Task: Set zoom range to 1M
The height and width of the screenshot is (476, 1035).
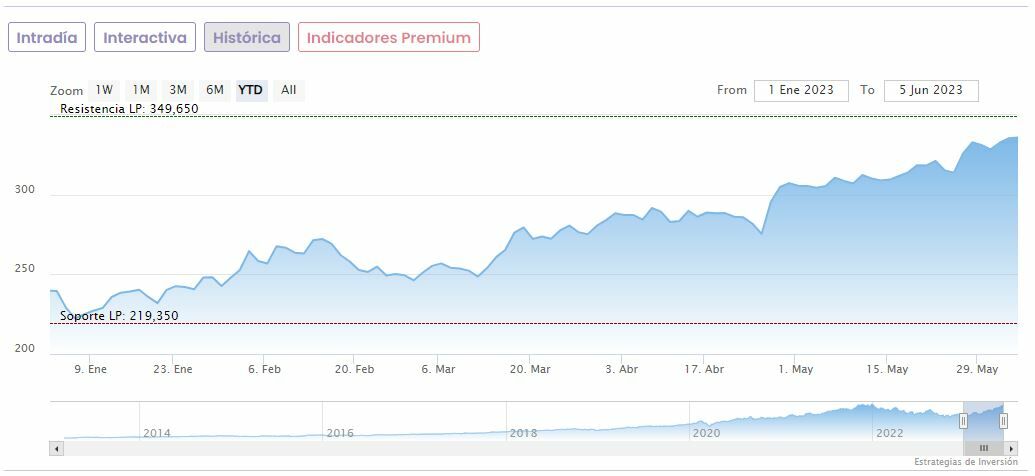Action: (x=141, y=90)
